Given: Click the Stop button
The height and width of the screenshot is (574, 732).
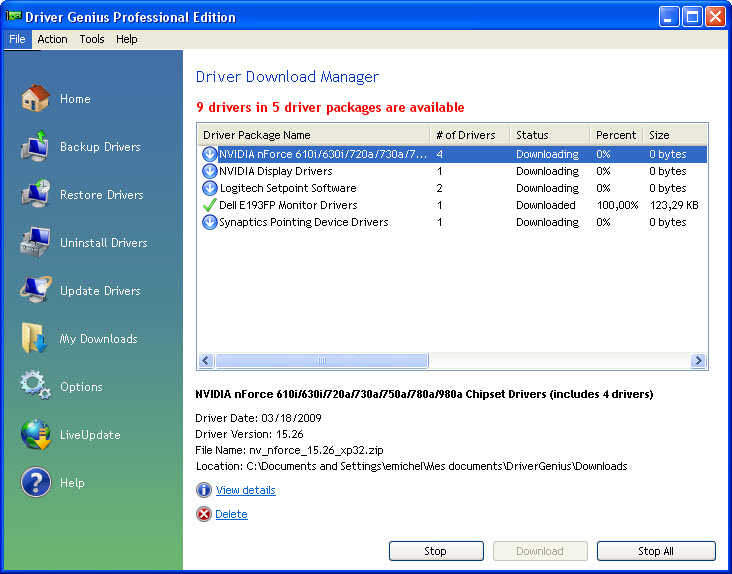Looking at the screenshot, I should pos(436,551).
